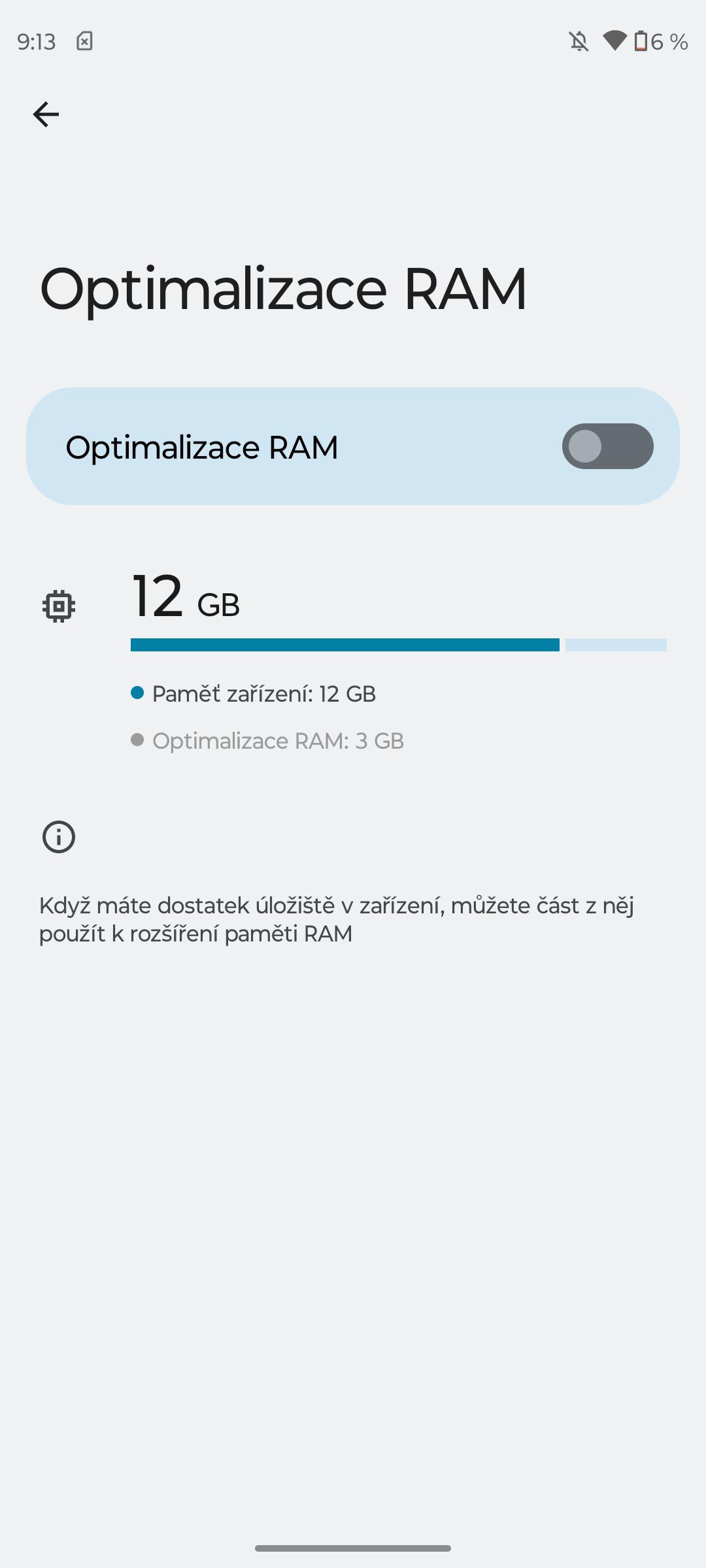Tap the bottom navigation gesture handle
This screenshot has width=706, height=1568.
click(353, 1548)
